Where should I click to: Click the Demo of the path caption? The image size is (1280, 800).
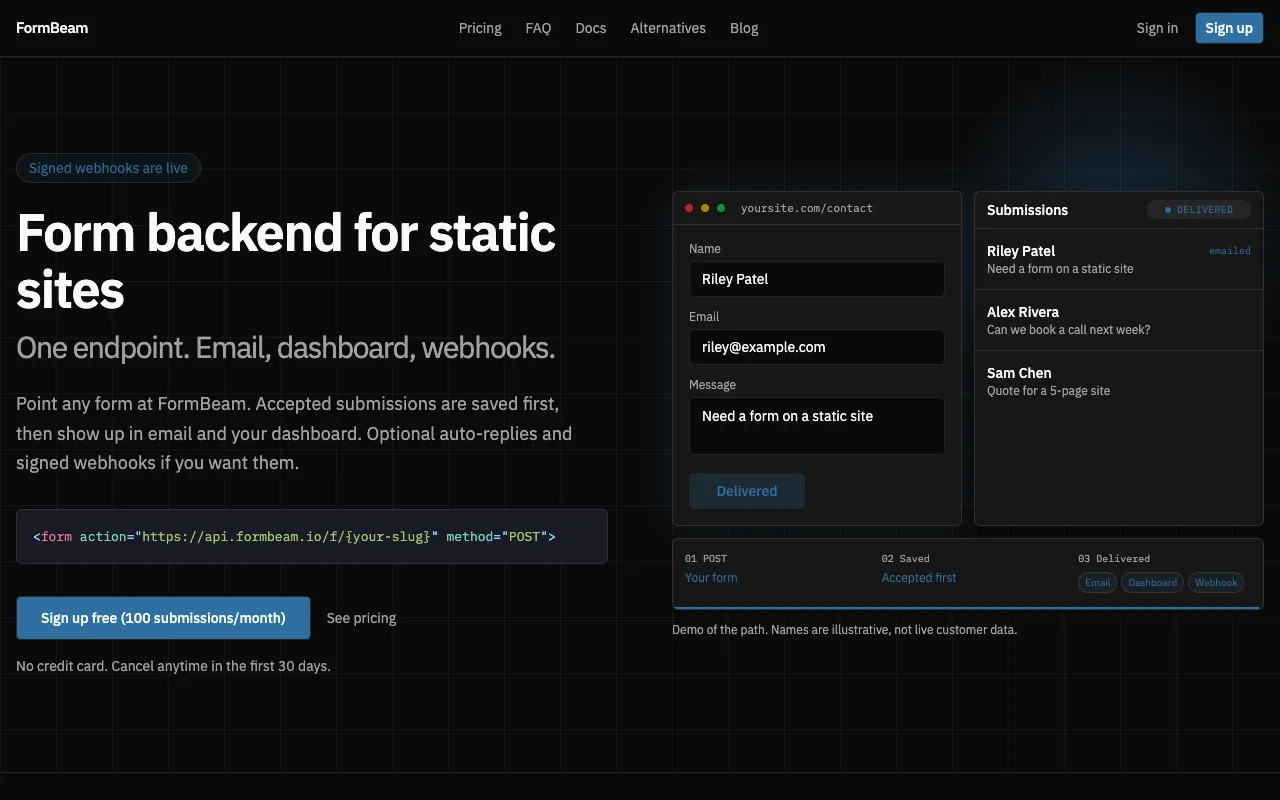coord(844,630)
